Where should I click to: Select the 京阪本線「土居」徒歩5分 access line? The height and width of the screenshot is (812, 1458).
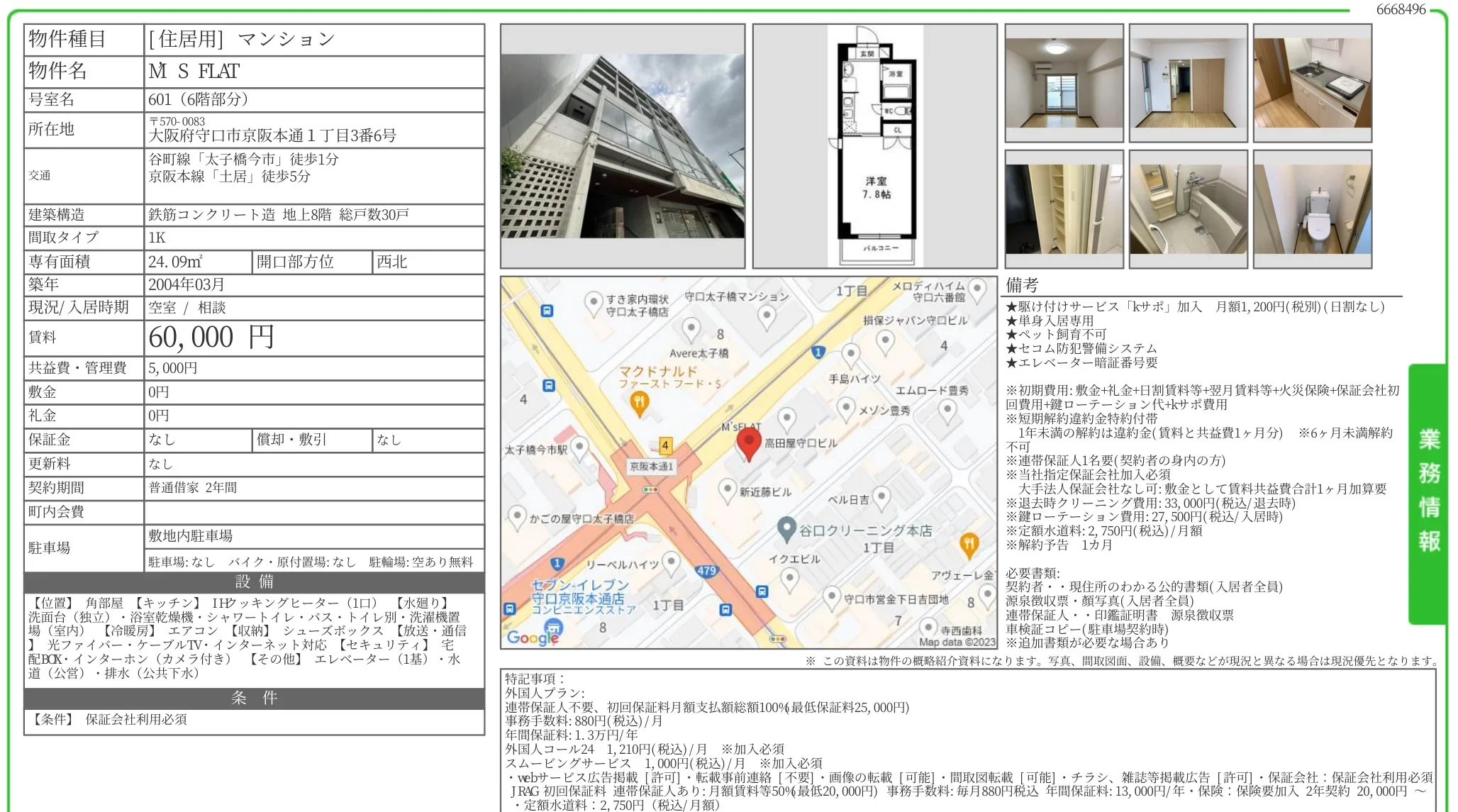(x=229, y=176)
